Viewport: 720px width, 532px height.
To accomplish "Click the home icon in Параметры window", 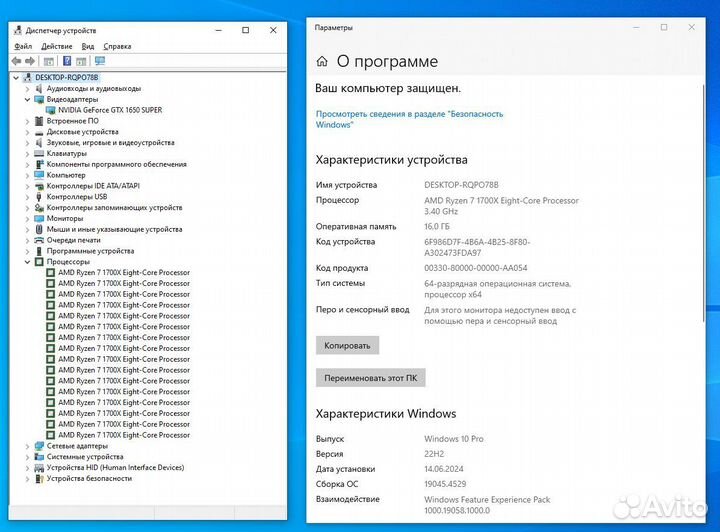I will (x=322, y=61).
